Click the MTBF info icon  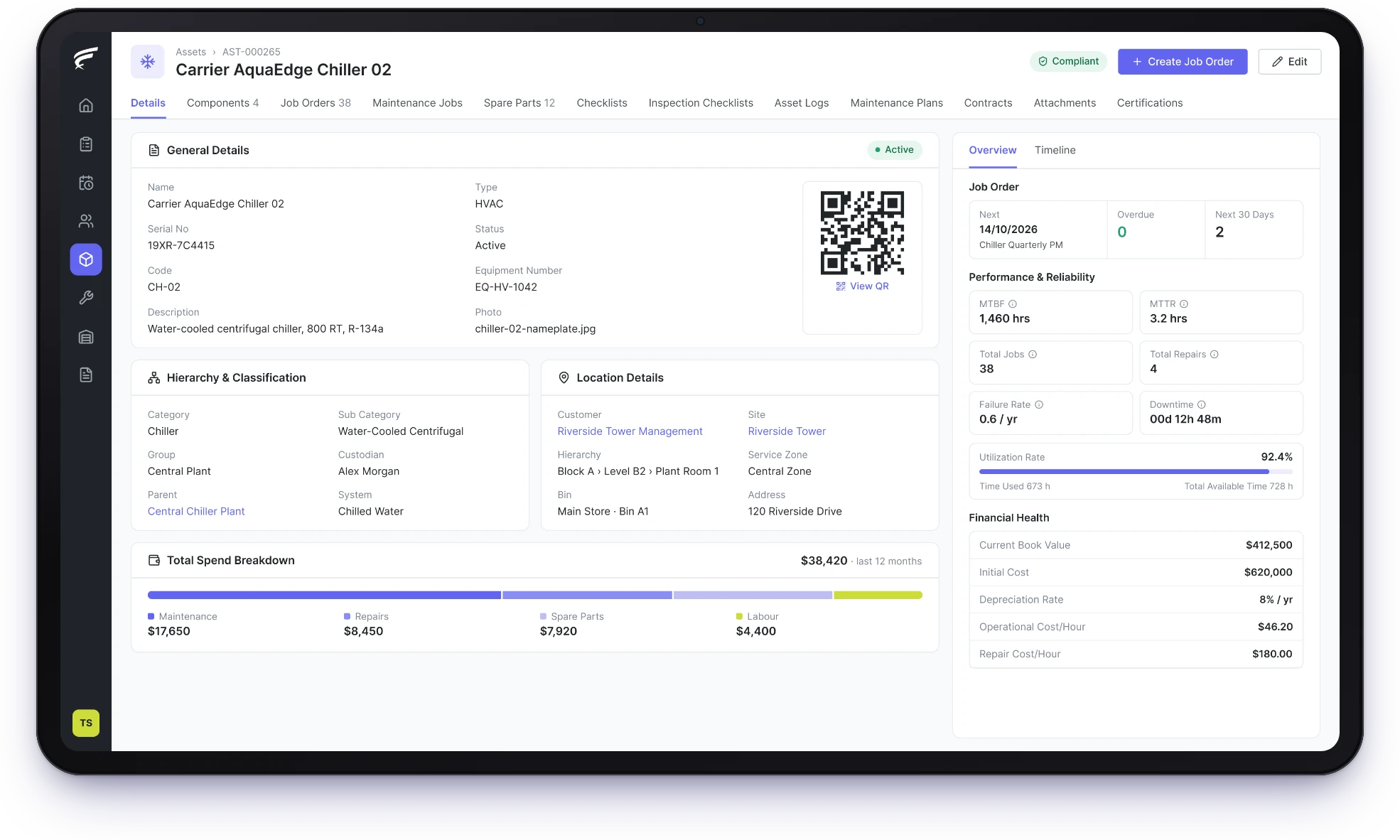click(1013, 303)
